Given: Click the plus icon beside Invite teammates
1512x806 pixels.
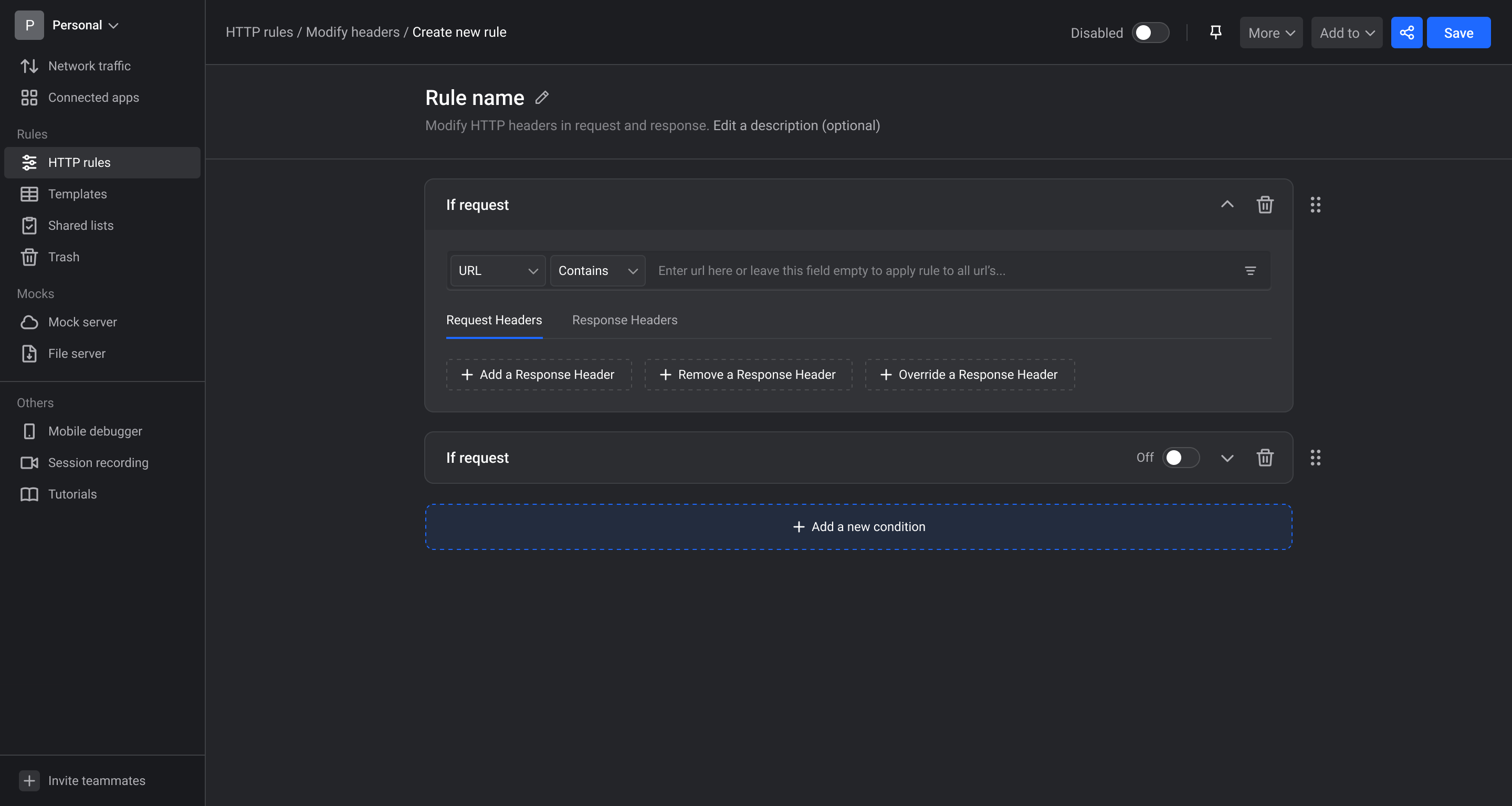Looking at the screenshot, I should point(29,781).
